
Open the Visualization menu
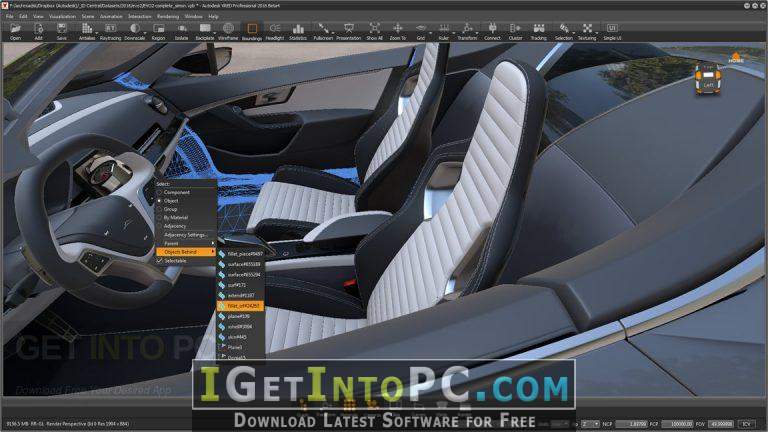62,16
